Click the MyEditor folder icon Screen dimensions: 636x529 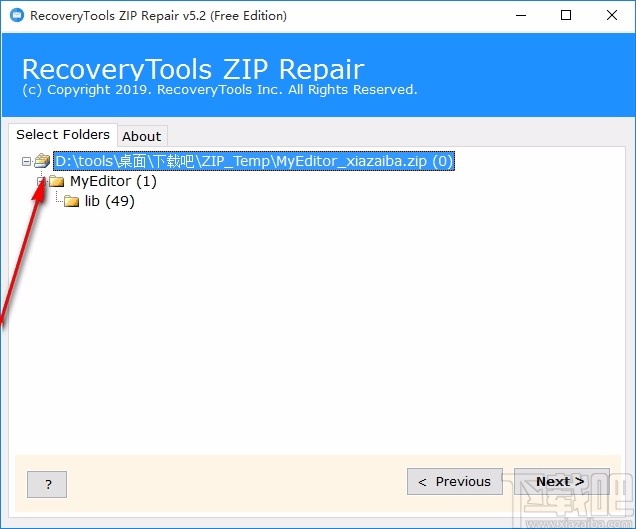[x=57, y=181]
